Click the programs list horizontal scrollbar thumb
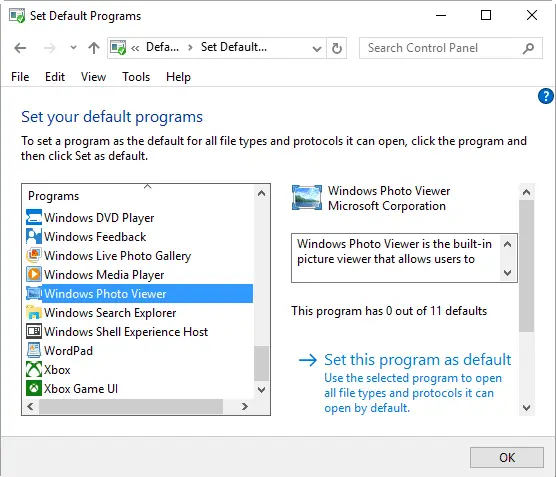The image size is (556, 477). (x=131, y=406)
